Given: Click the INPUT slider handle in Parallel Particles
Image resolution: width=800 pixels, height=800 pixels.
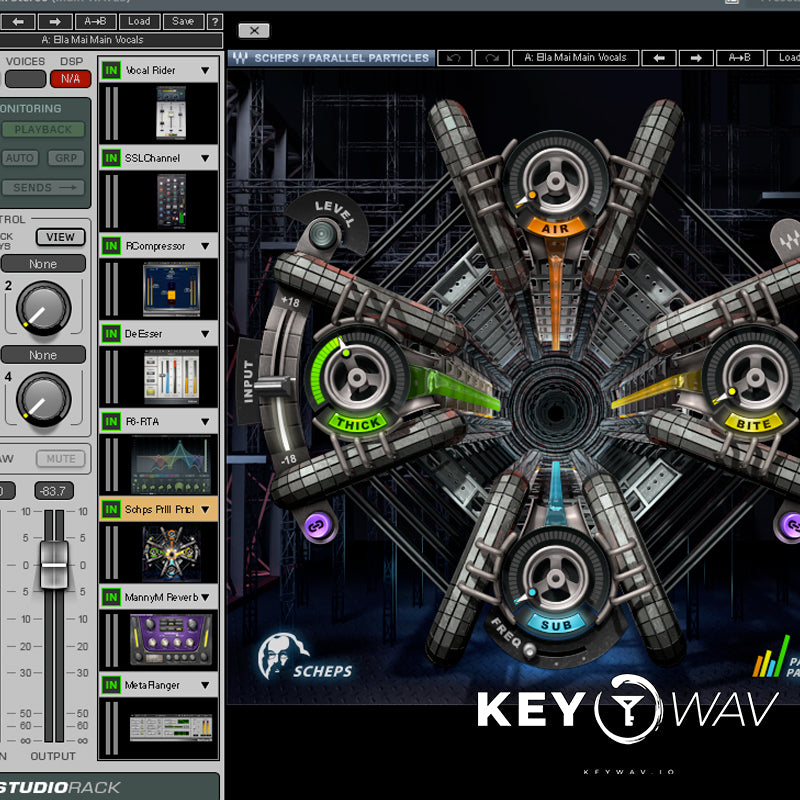Looking at the screenshot, I should pyautogui.click(x=274, y=386).
